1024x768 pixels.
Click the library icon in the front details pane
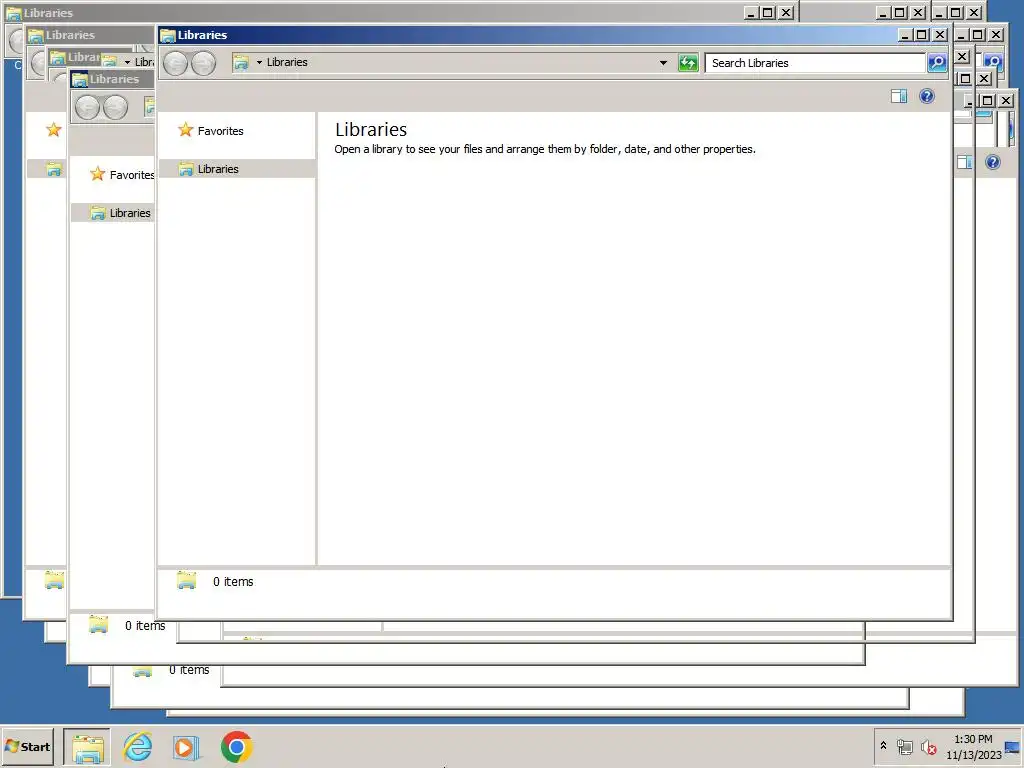point(186,580)
